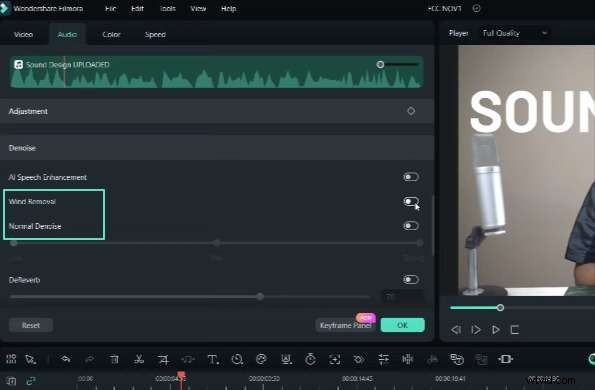Click the Undo arrow in the timeline toolbar
Screen dimensions: 595x390
(x=66, y=359)
